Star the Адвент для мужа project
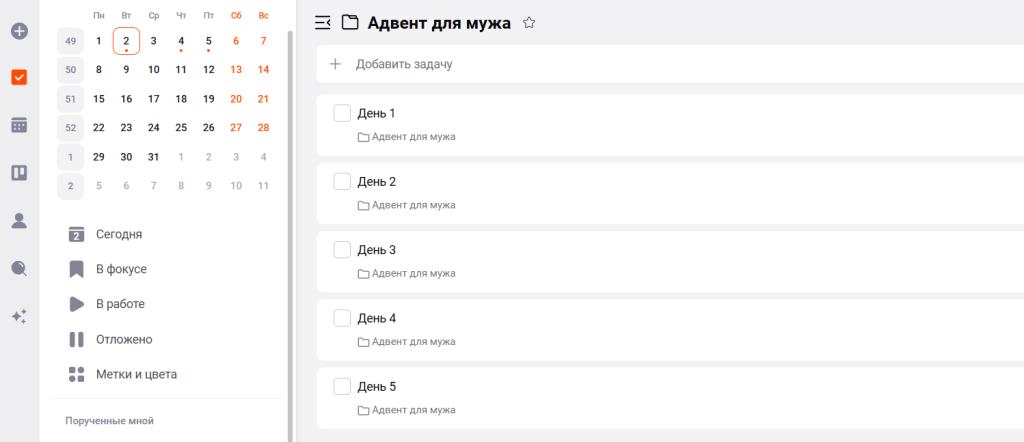Image resolution: width=1024 pixels, height=442 pixels. pyautogui.click(x=529, y=22)
